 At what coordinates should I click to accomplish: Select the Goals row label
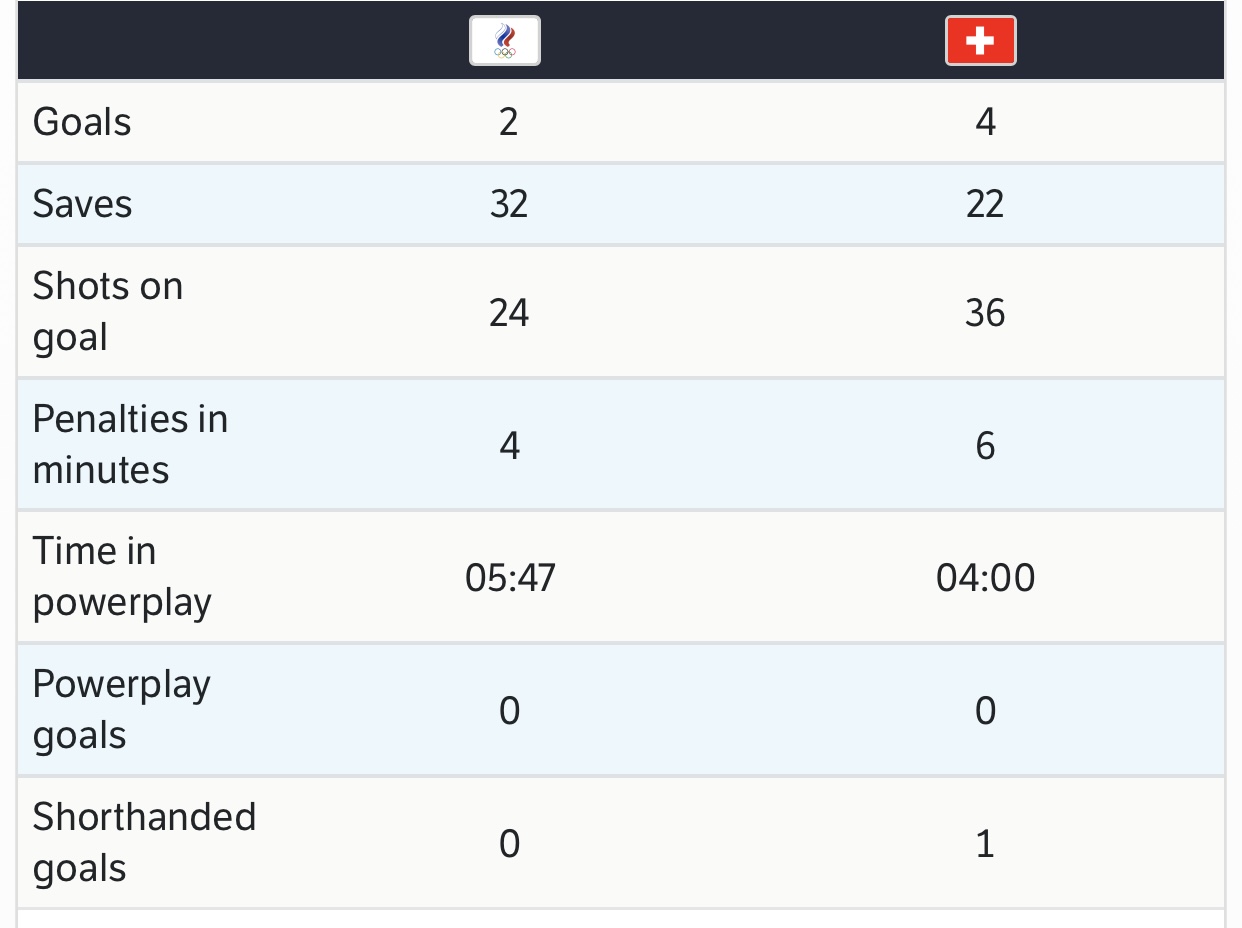click(82, 122)
